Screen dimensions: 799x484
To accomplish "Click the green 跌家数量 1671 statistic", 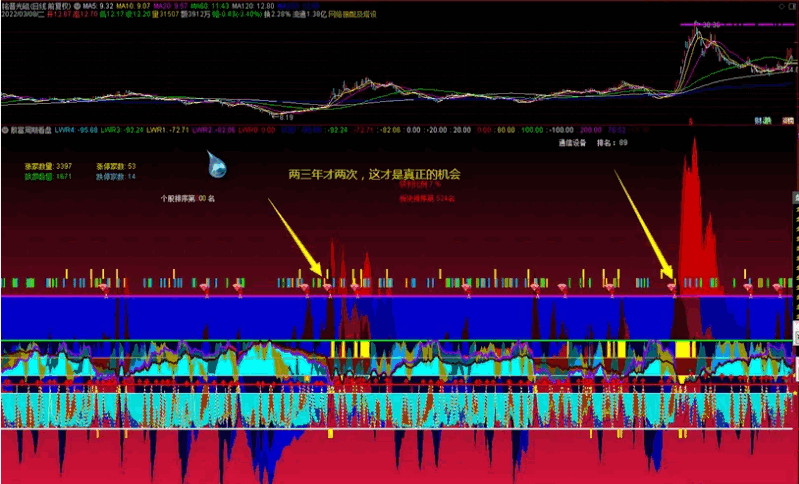I will [x=48, y=177].
